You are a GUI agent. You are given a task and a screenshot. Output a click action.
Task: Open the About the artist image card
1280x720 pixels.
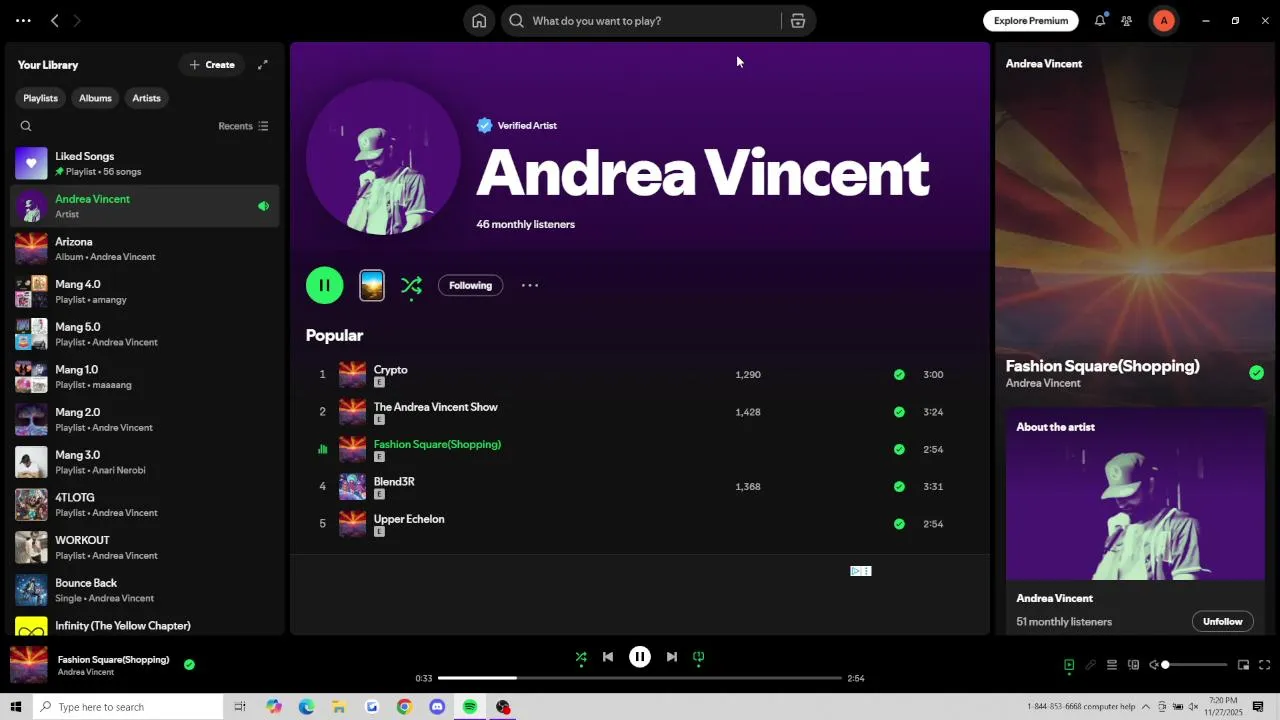click(1135, 494)
